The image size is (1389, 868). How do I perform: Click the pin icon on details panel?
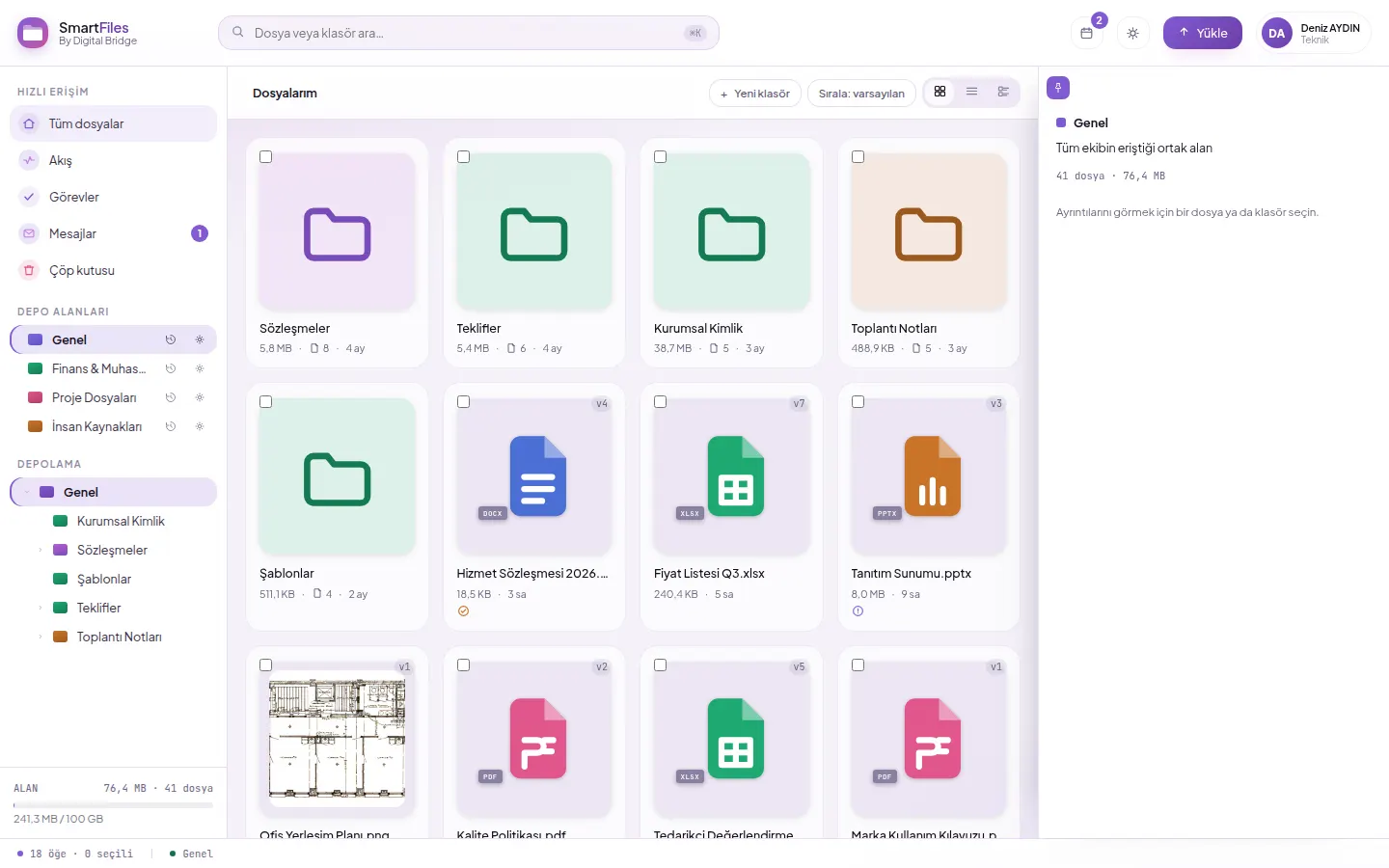point(1058,88)
